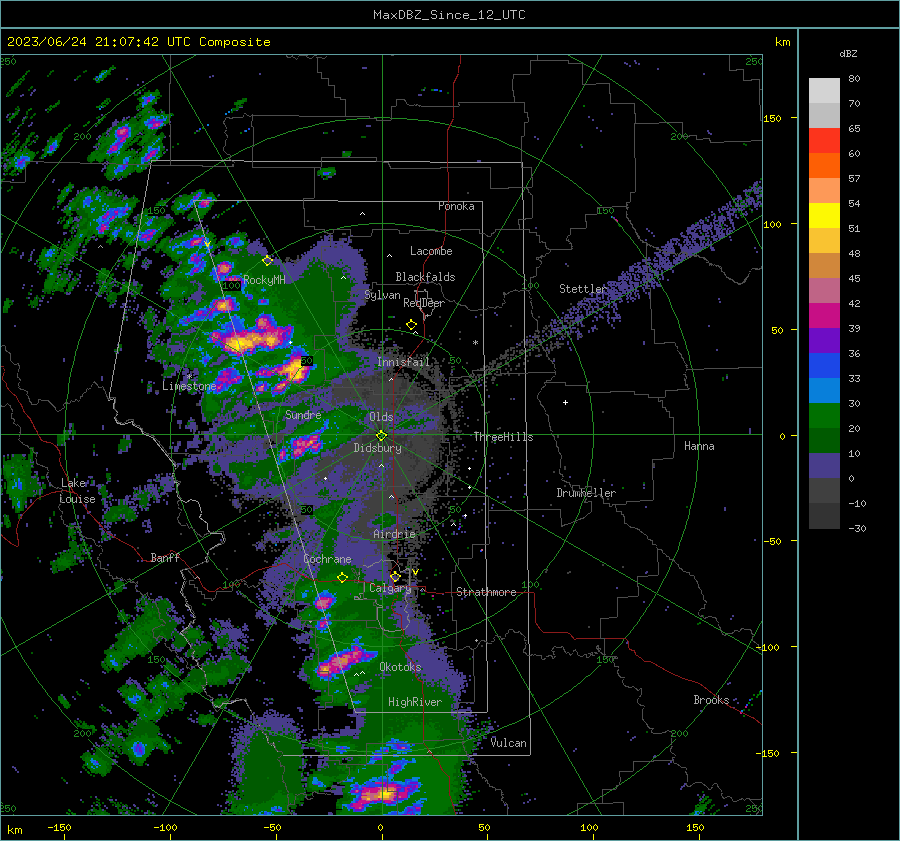
Task: Click the yellow diamond marker below Cochrane
Action: (343, 578)
